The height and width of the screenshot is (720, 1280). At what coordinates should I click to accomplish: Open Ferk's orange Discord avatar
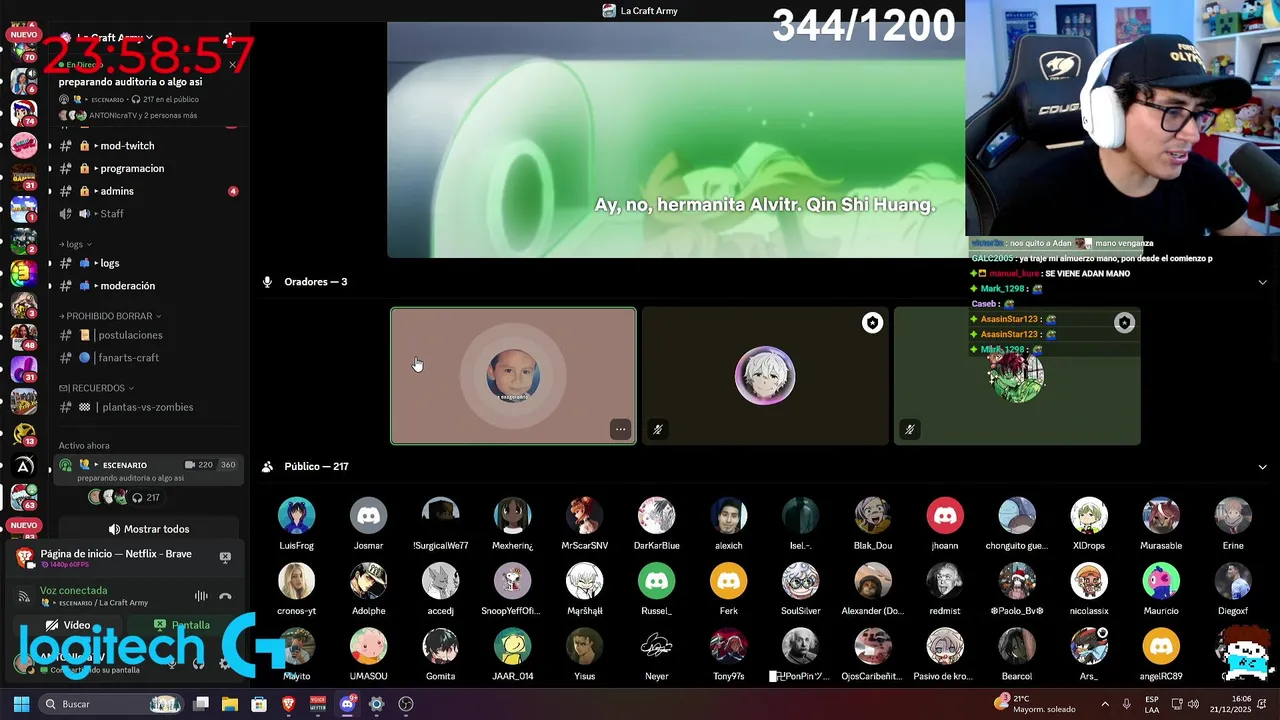728,581
